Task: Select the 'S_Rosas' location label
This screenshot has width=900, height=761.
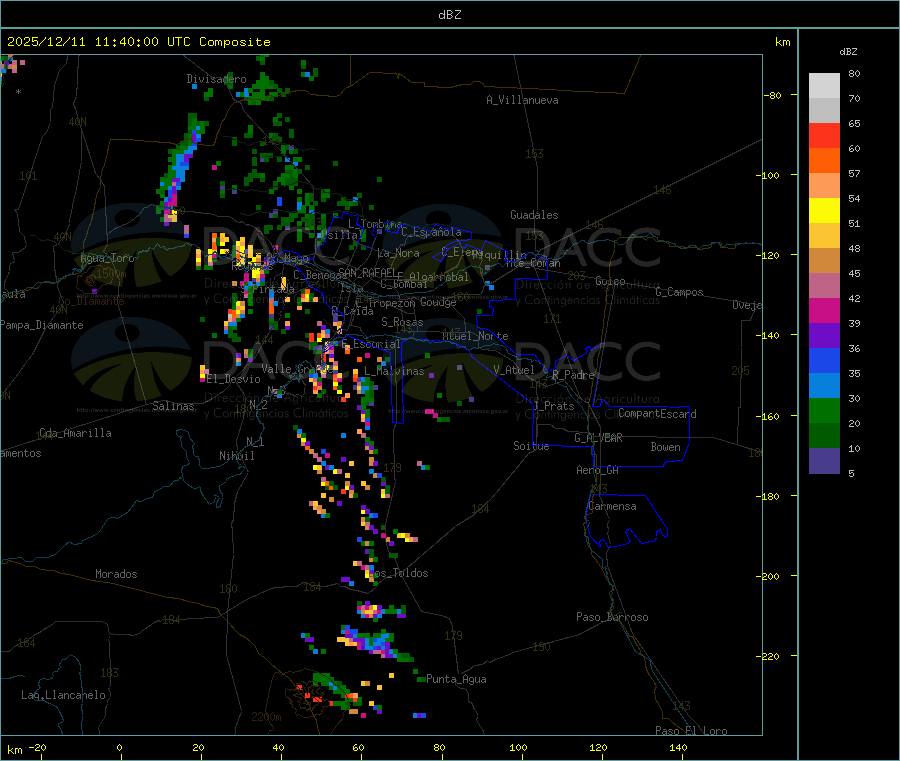Action: (x=402, y=322)
